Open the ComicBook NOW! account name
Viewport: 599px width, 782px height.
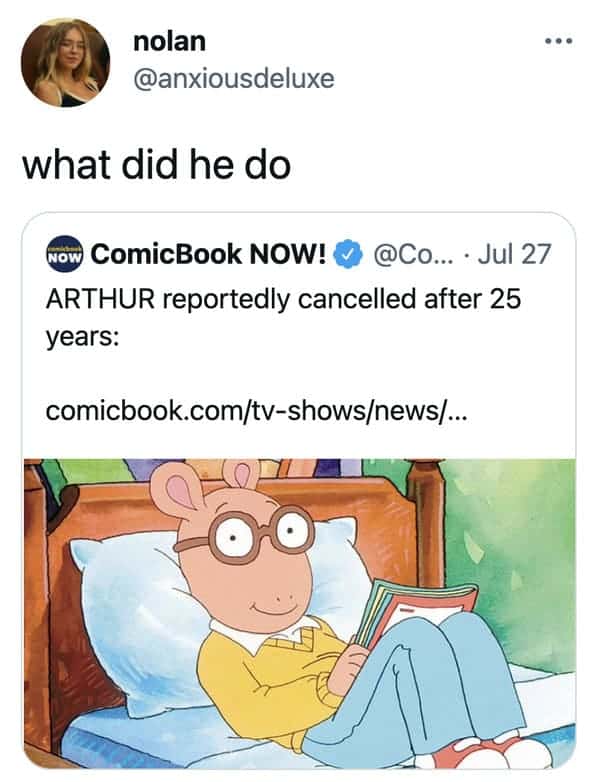[208, 254]
